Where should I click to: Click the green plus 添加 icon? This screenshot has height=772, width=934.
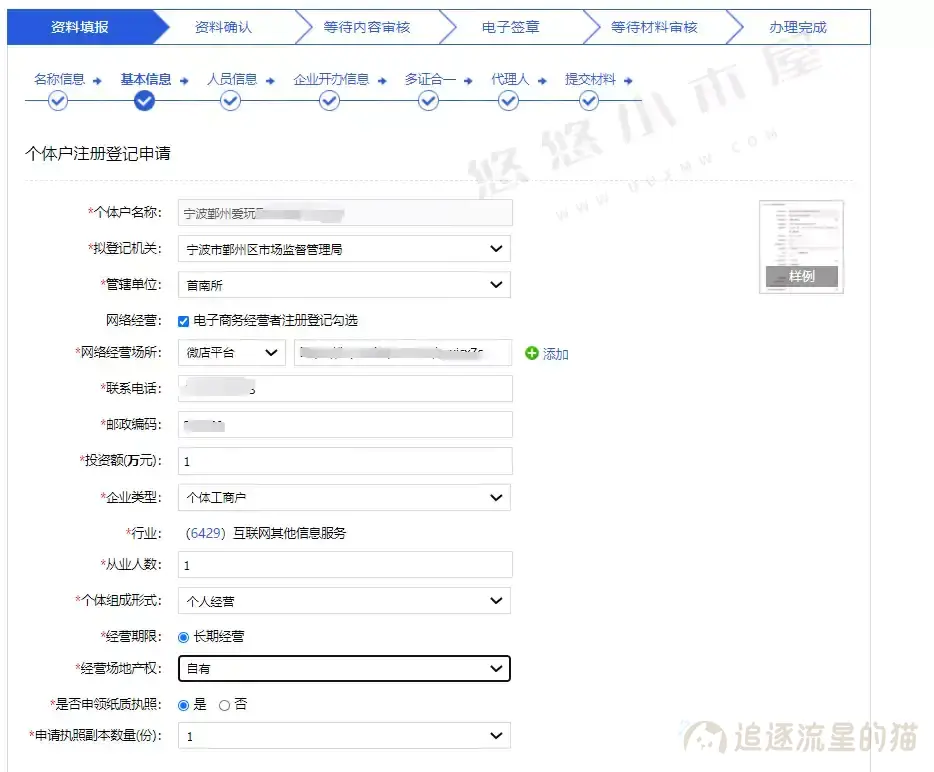point(532,354)
